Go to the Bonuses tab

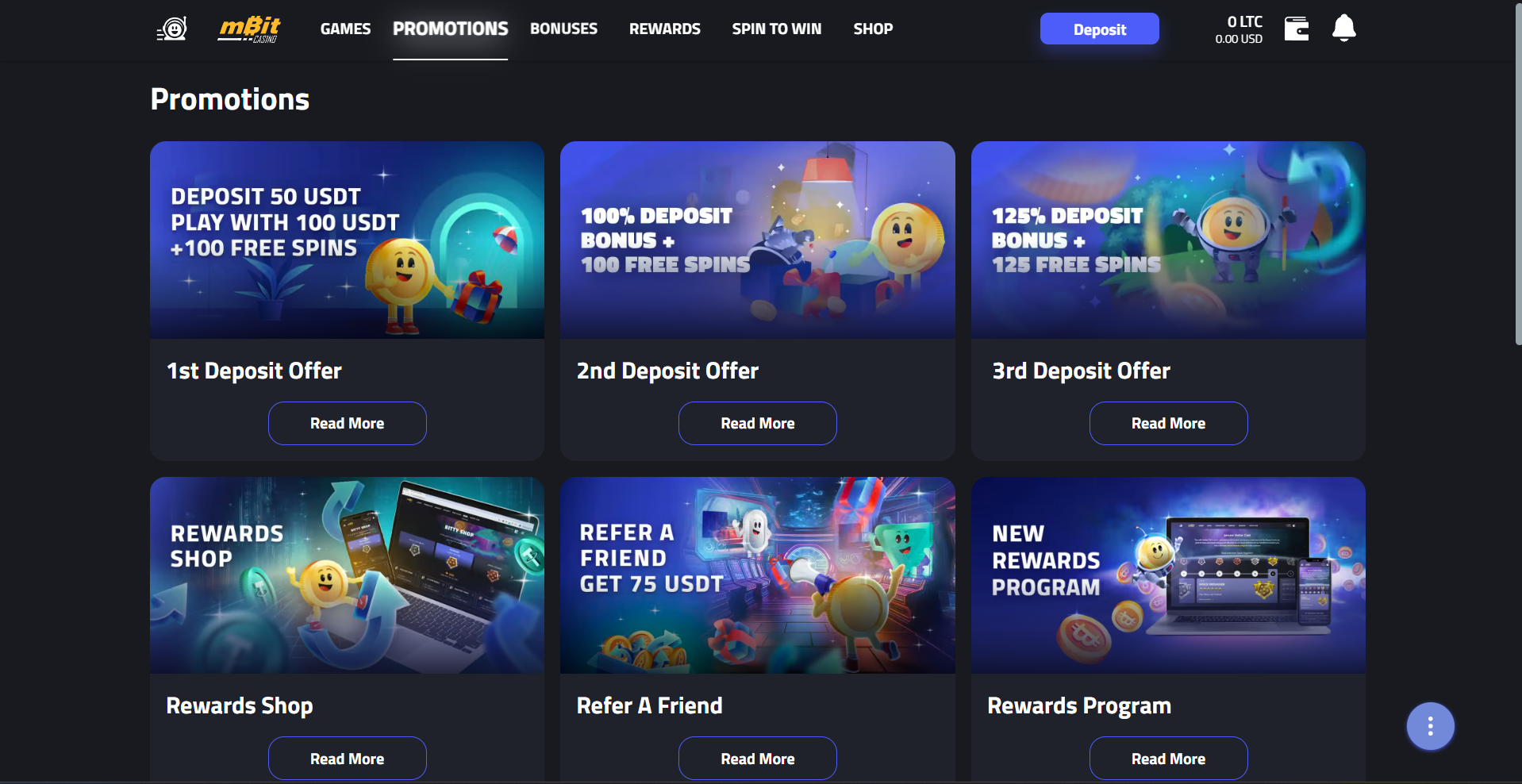[x=563, y=29]
